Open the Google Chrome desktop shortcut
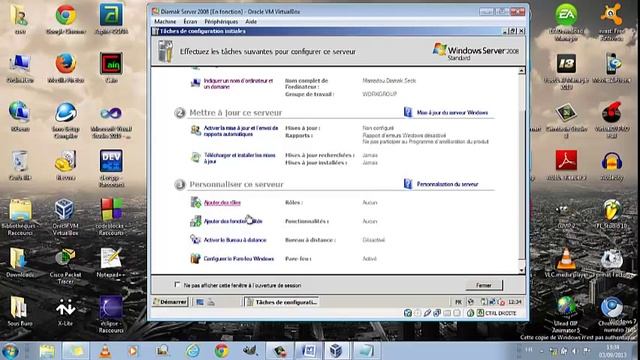 pyautogui.click(x=66, y=19)
